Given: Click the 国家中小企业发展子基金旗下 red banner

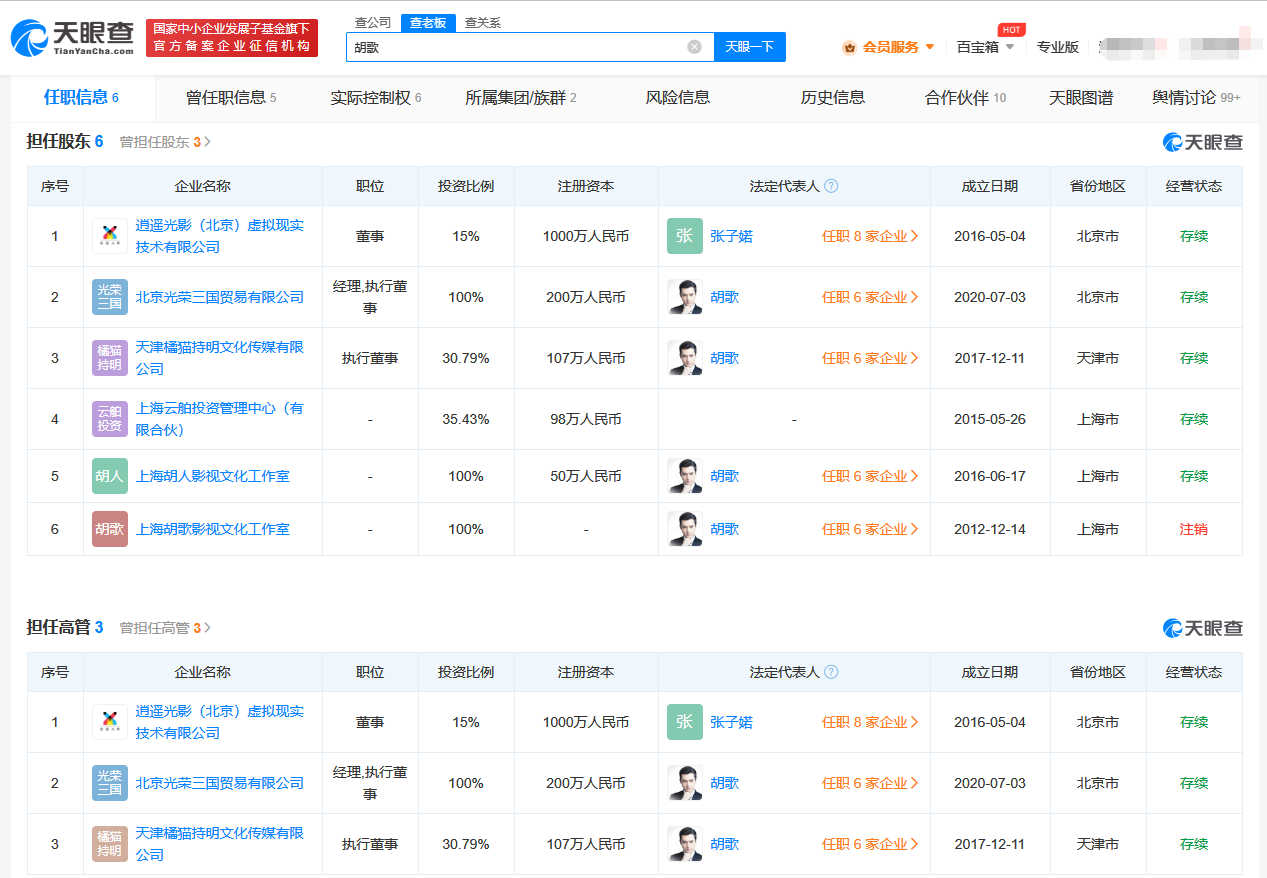Looking at the screenshot, I should [x=232, y=37].
